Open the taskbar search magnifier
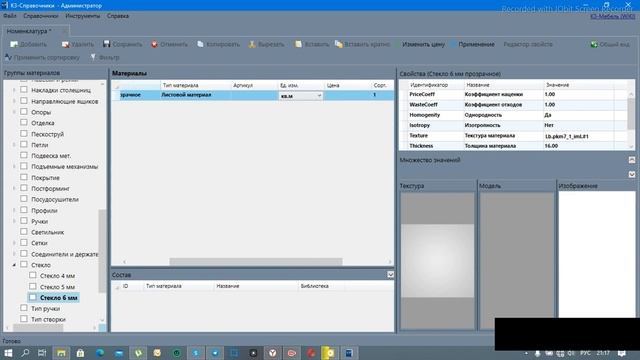Screen dimensions: 640x360 [25, 353]
